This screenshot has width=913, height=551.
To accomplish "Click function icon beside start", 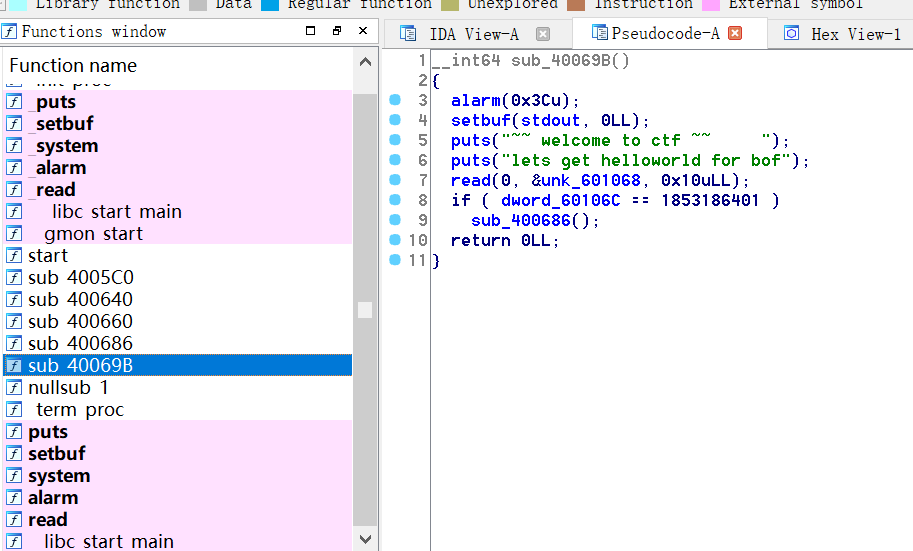I will click(14, 255).
